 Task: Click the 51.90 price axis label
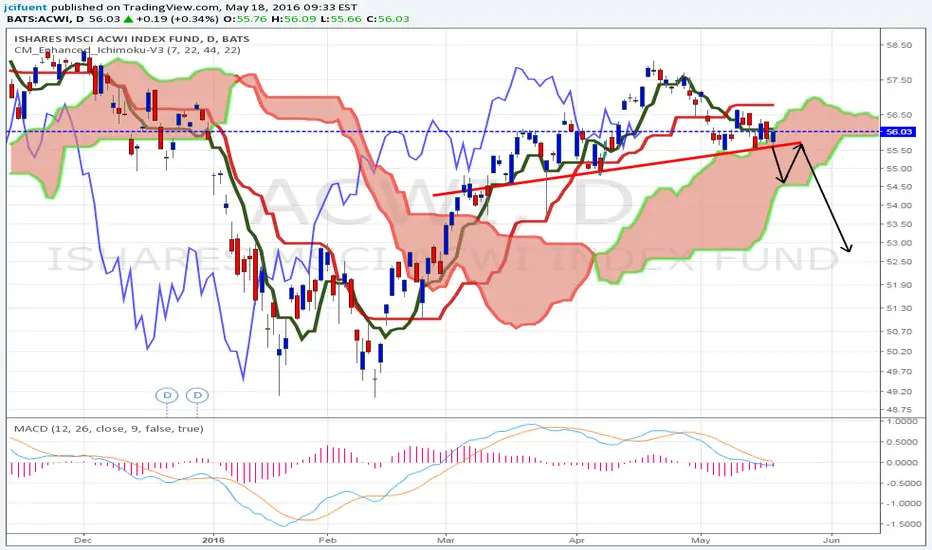coord(898,285)
